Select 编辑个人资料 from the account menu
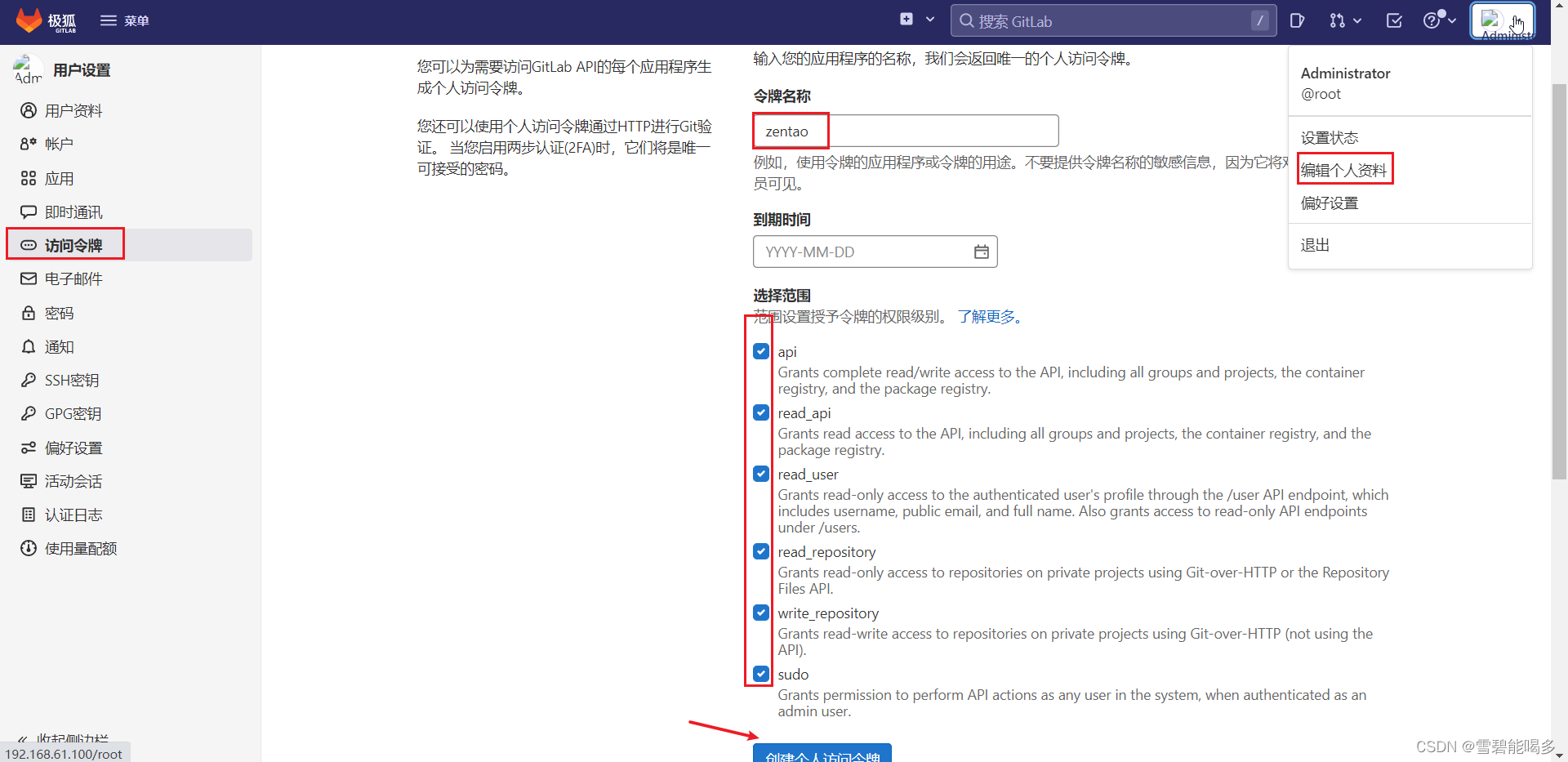 click(1343, 169)
